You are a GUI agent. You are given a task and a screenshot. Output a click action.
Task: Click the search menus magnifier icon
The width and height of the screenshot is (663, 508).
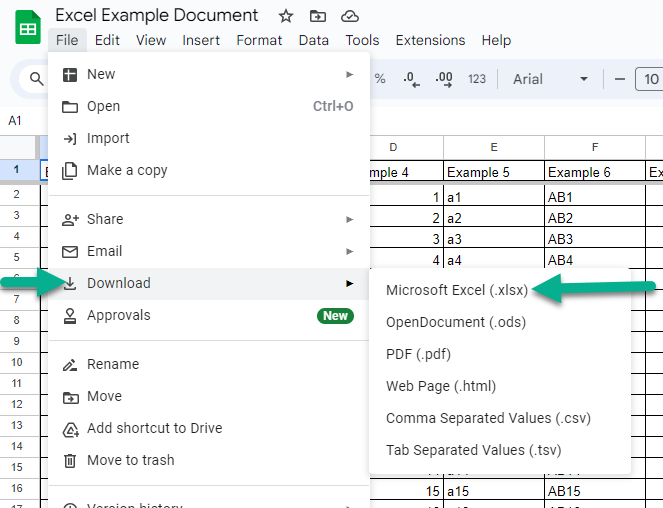pyautogui.click(x=36, y=79)
